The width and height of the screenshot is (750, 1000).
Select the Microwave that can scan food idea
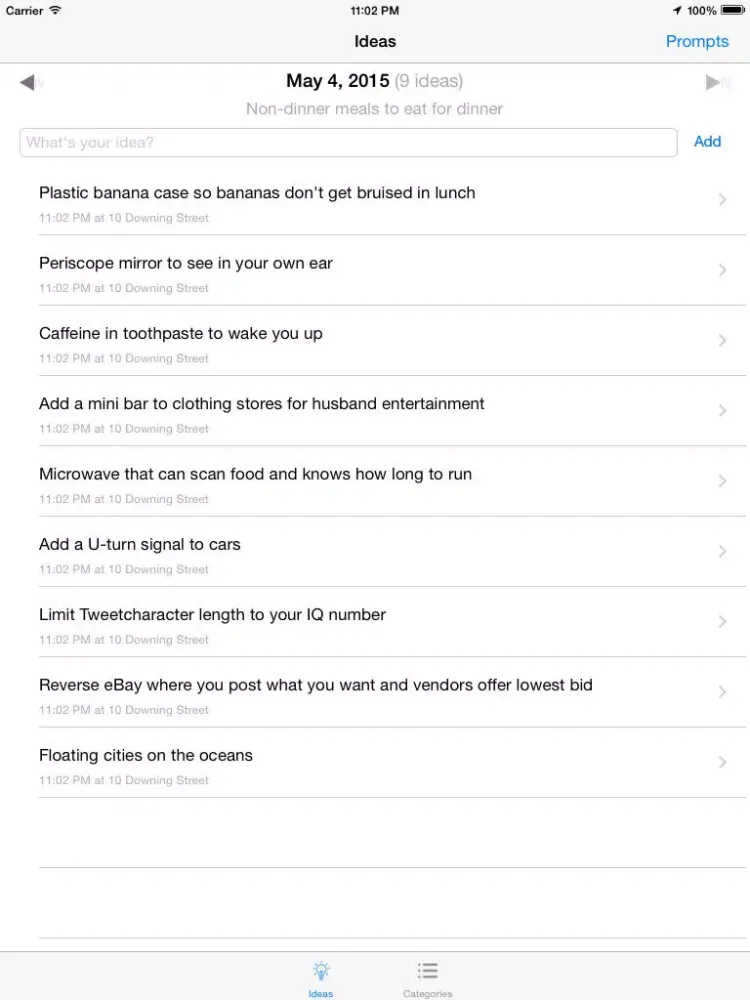[x=392, y=482]
